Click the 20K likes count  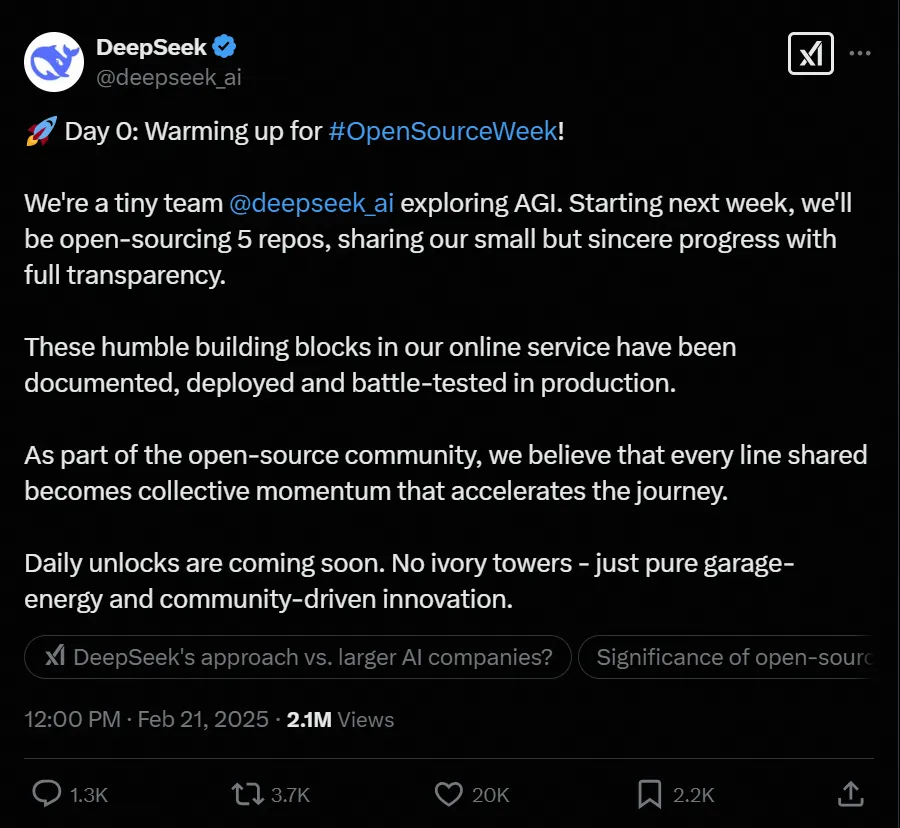click(x=491, y=795)
